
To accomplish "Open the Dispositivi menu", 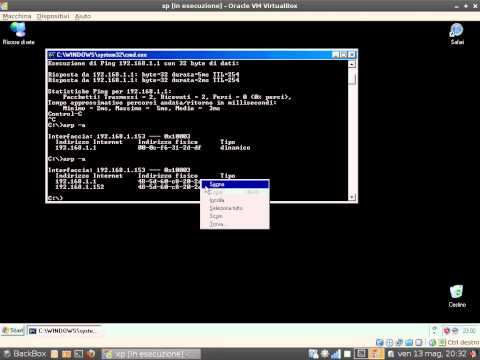I will coord(53,16).
